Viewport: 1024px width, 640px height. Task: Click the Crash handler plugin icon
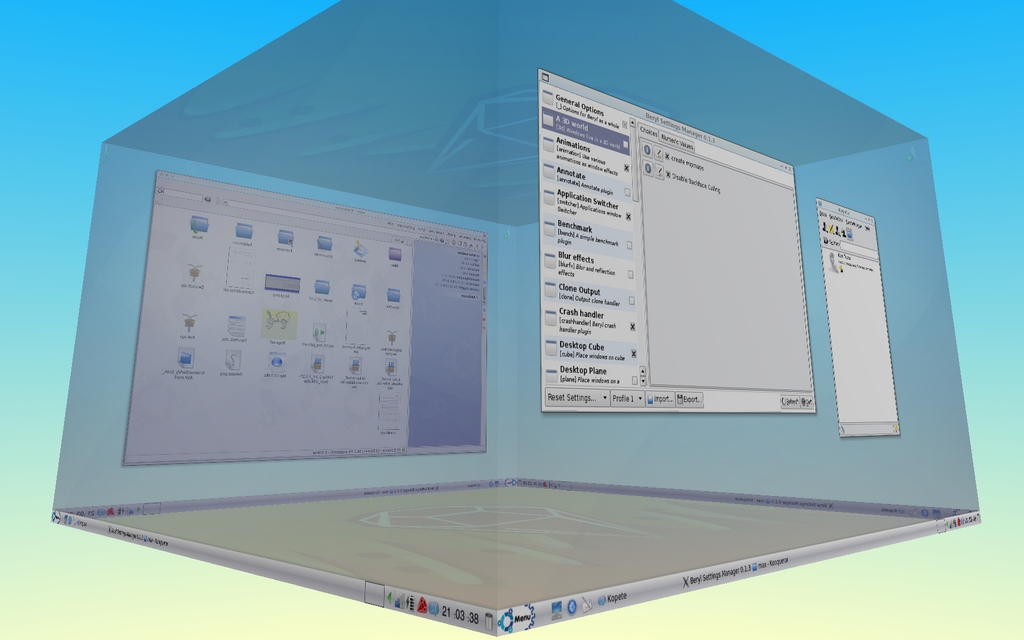[551, 317]
